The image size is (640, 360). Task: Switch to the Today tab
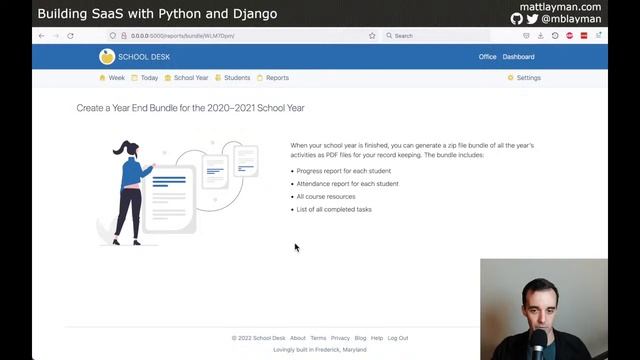tap(149, 78)
